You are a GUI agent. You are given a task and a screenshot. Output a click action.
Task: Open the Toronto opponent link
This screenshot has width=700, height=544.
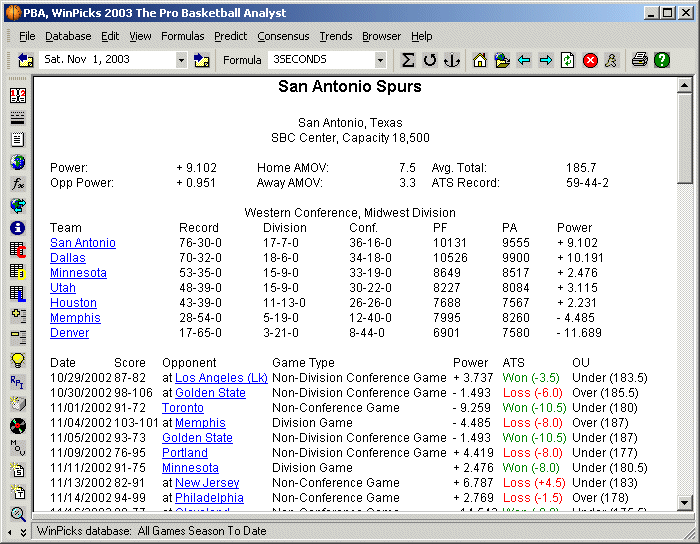(x=183, y=408)
